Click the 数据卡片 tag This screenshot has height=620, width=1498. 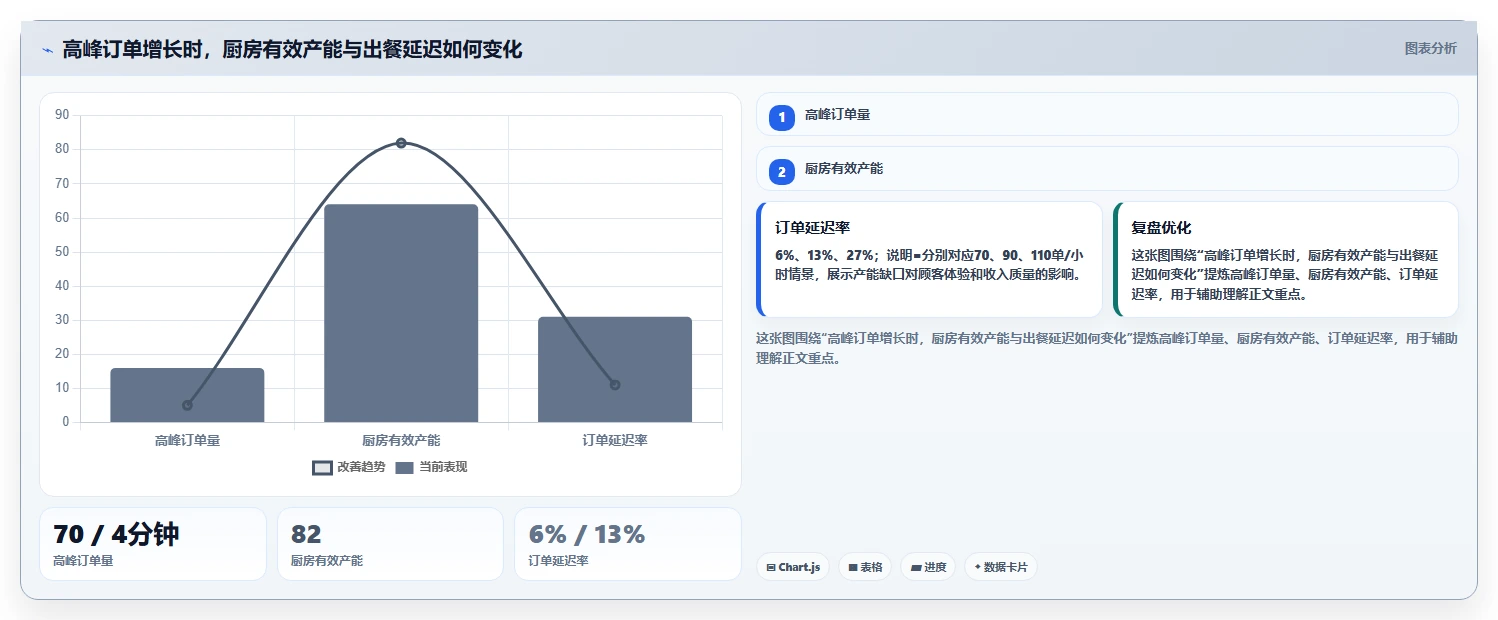pos(1001,567)
